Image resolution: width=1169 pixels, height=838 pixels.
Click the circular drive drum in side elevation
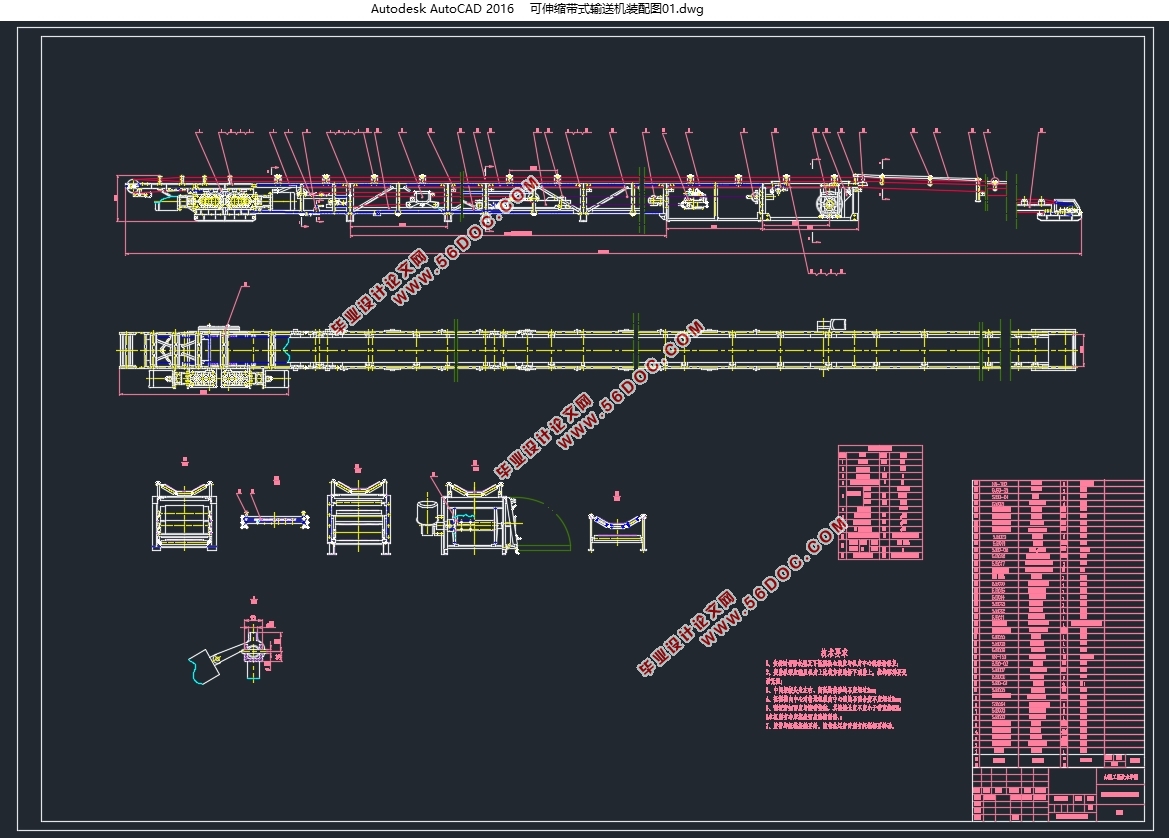tap(830, 206)
